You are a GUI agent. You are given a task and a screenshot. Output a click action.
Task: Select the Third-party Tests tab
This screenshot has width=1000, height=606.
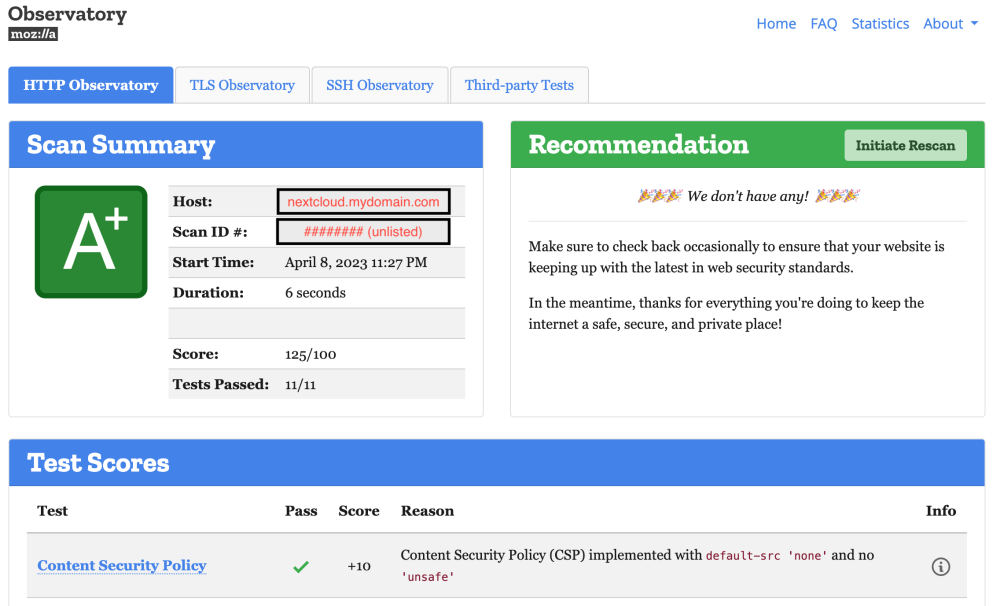click(519, 85)
